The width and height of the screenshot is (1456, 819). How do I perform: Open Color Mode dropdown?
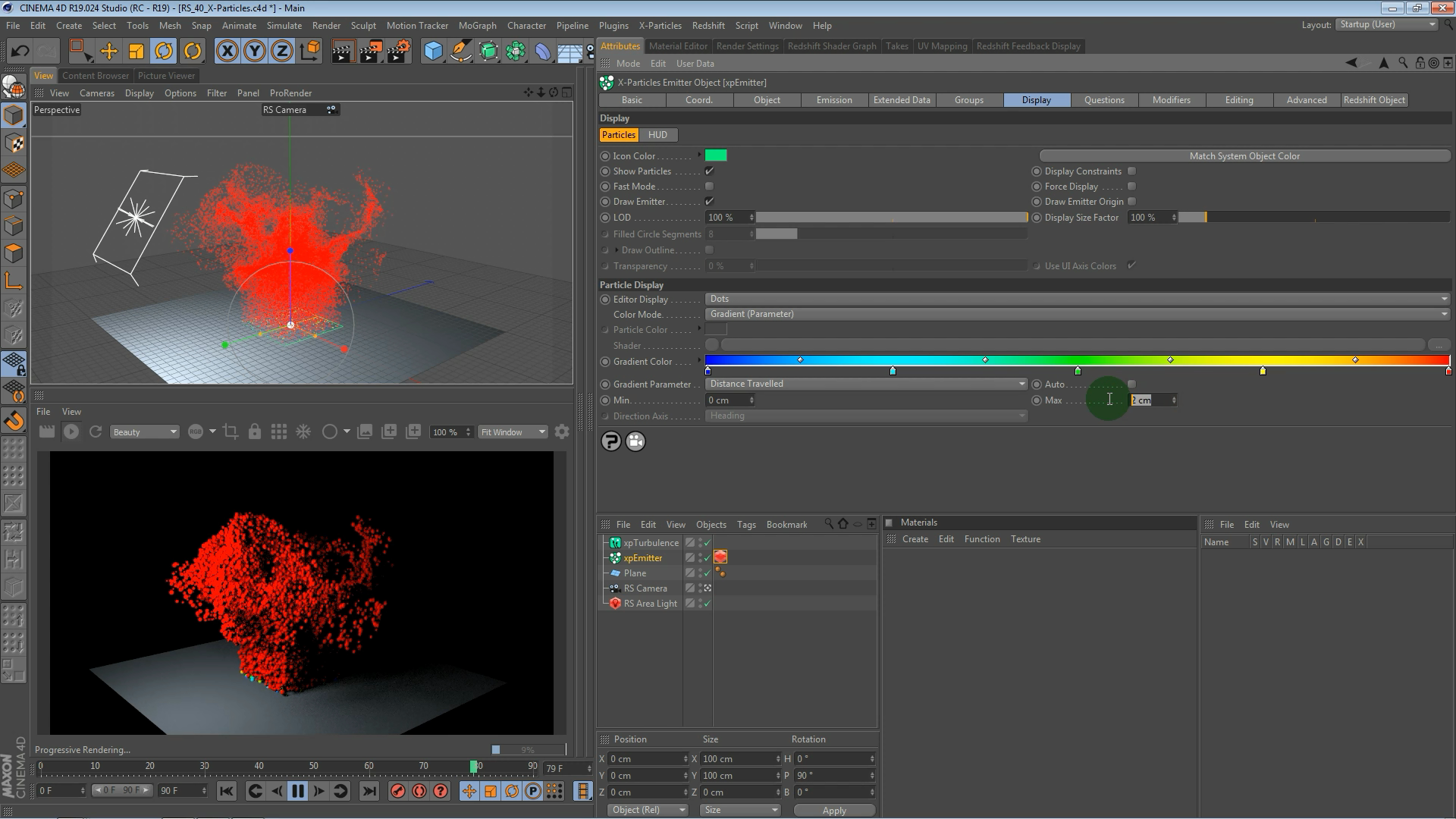[1077, 314]
